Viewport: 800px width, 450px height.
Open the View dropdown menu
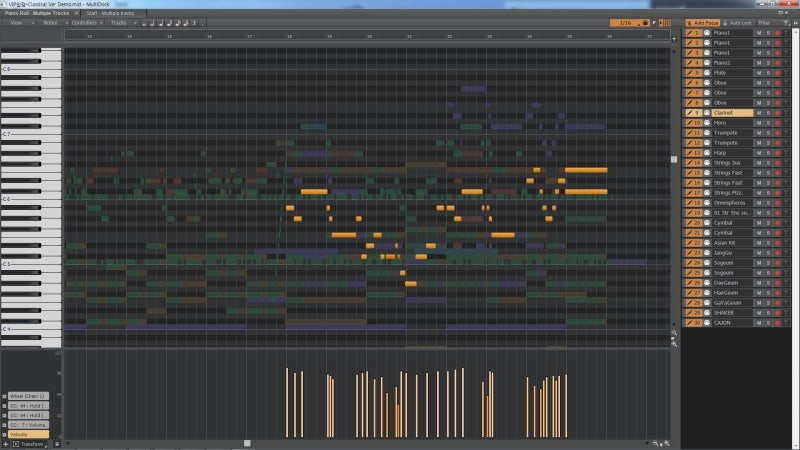point(19,23)
